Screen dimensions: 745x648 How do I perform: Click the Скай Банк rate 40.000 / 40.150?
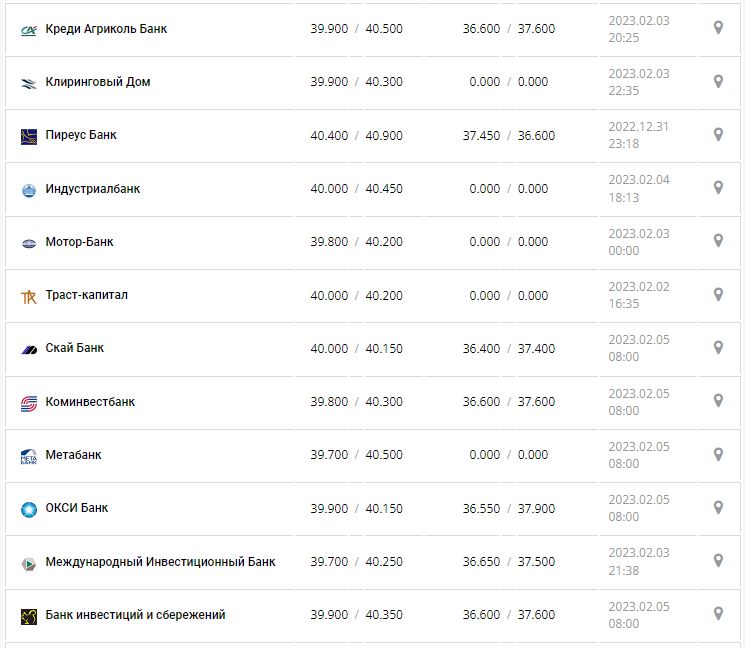coord(356,348)
